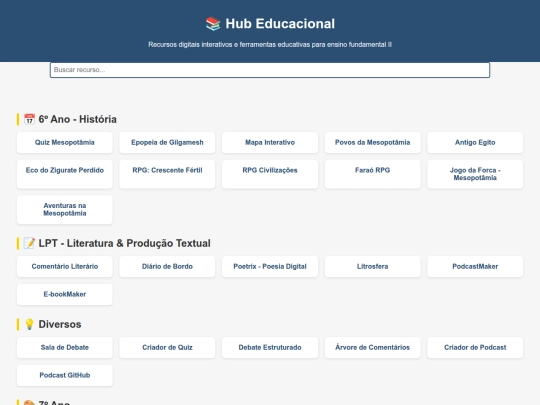Click the light bulb icon next to Diversos

[x=29, y=324]
